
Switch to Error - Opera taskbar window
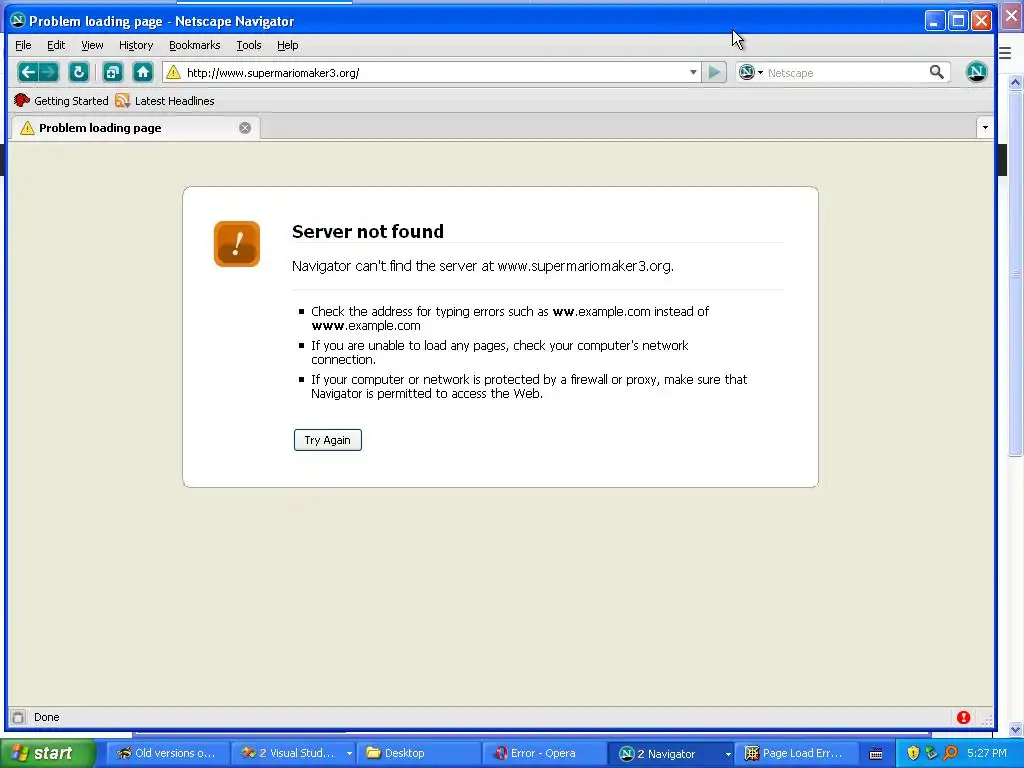[x=545, y=753]
